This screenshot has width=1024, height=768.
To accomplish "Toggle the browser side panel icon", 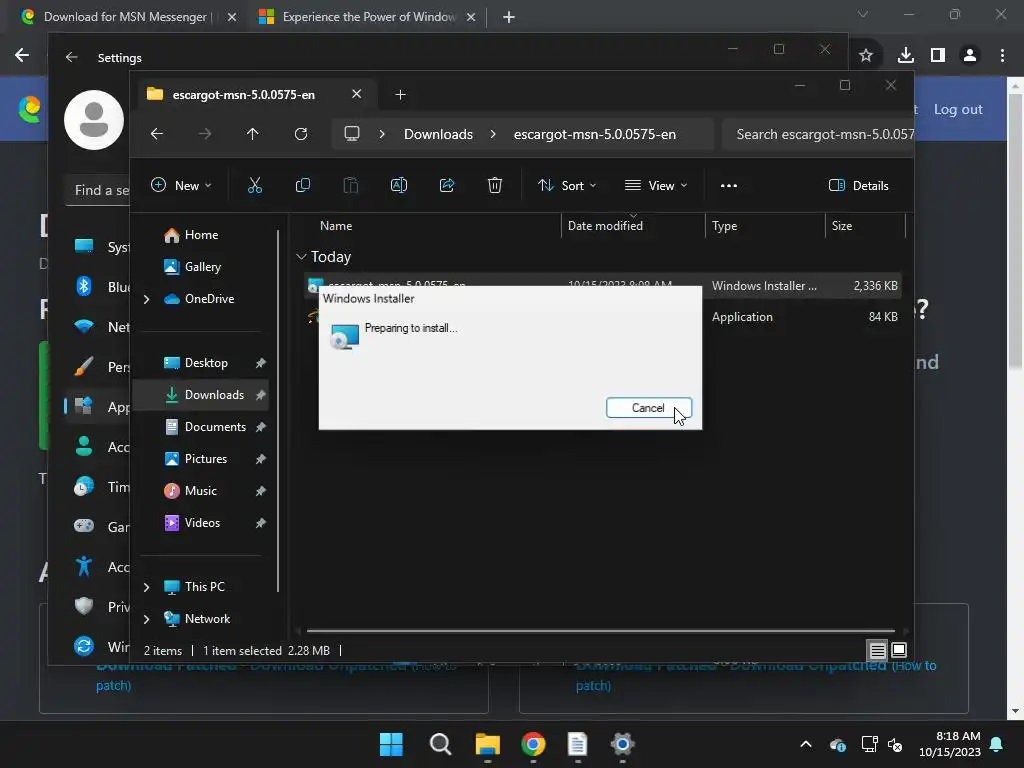I will click(938, 56).
